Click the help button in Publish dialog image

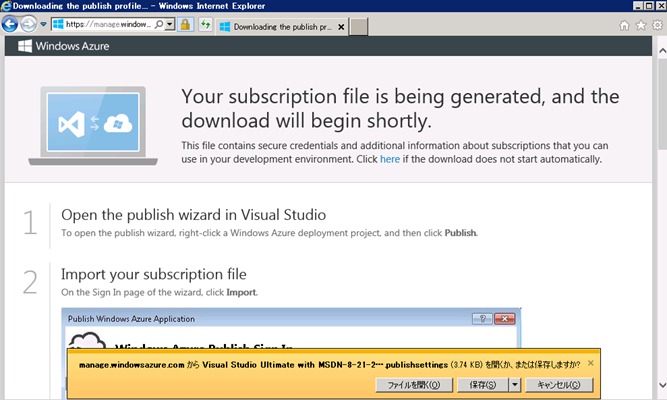coord(482,319)
